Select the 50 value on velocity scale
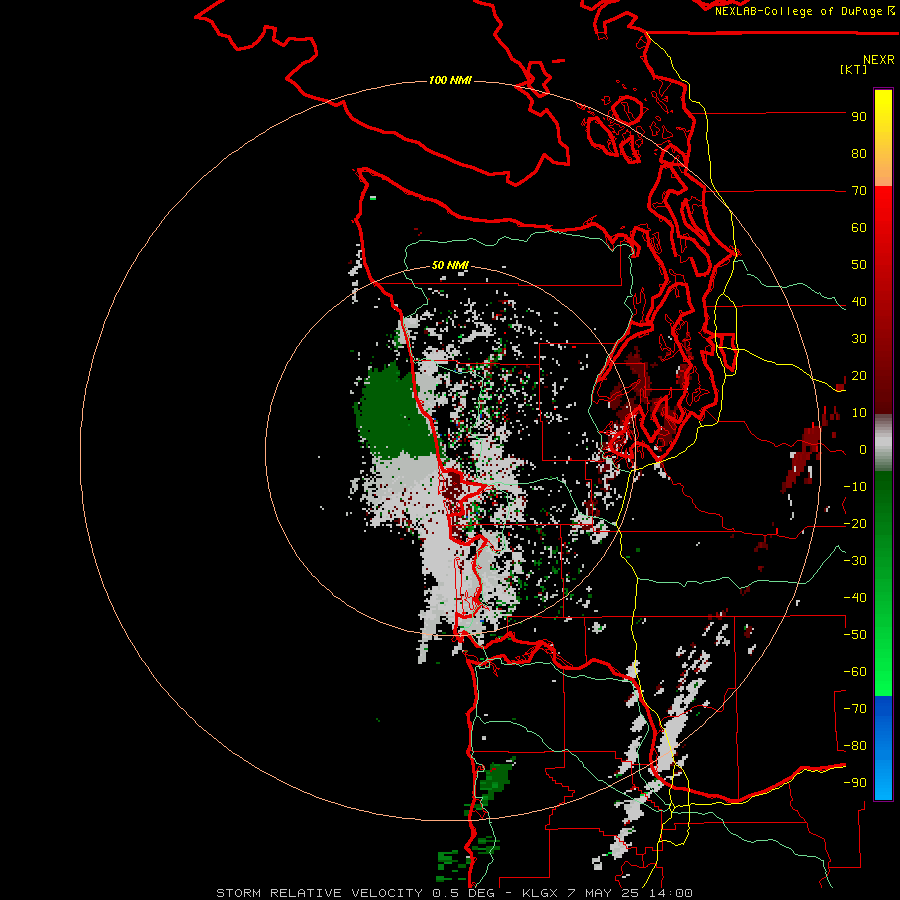This screenshot has width=900, height=900. tap(859, 265)
